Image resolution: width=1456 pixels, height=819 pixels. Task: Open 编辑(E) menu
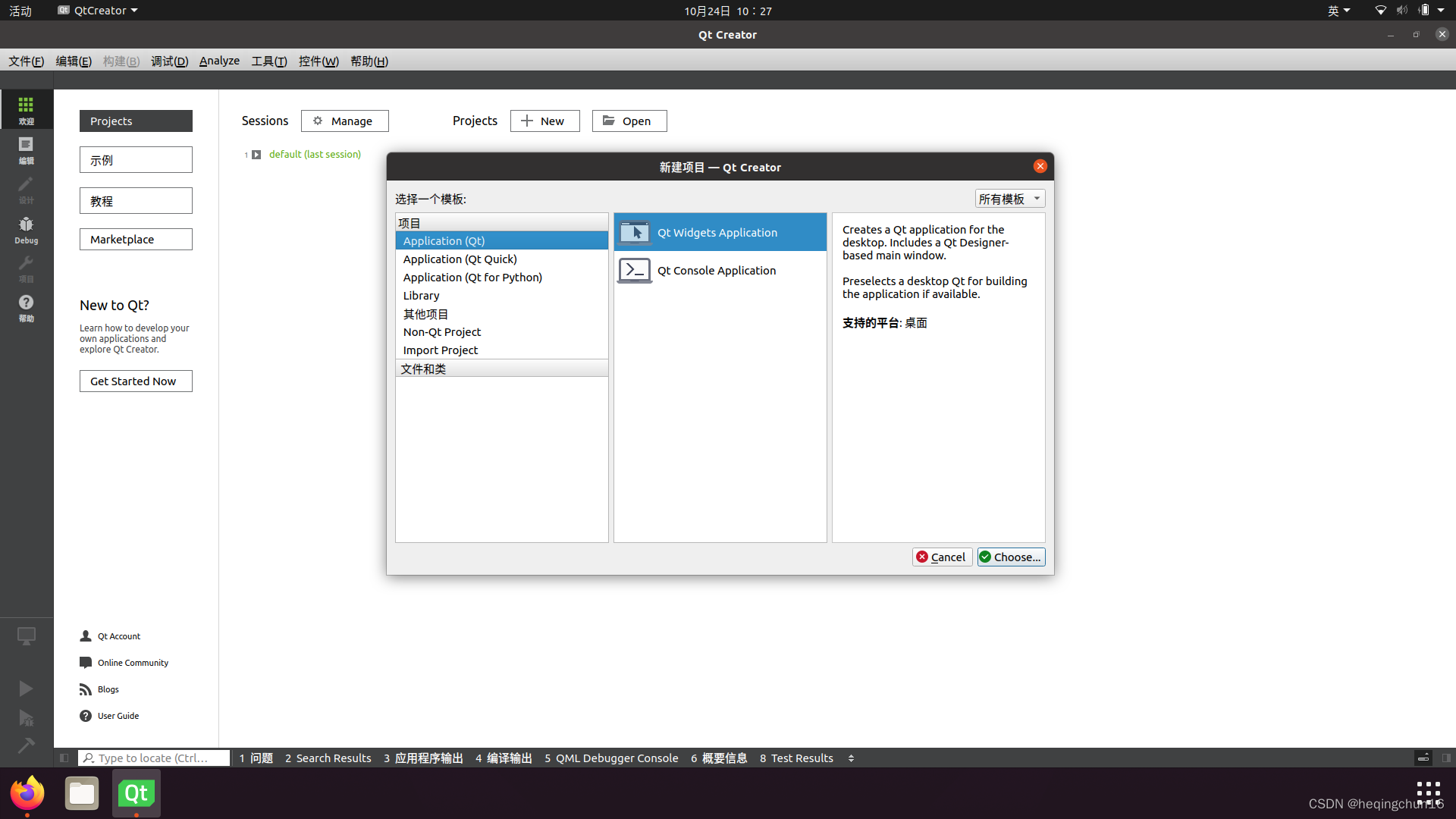coord(74,61)
